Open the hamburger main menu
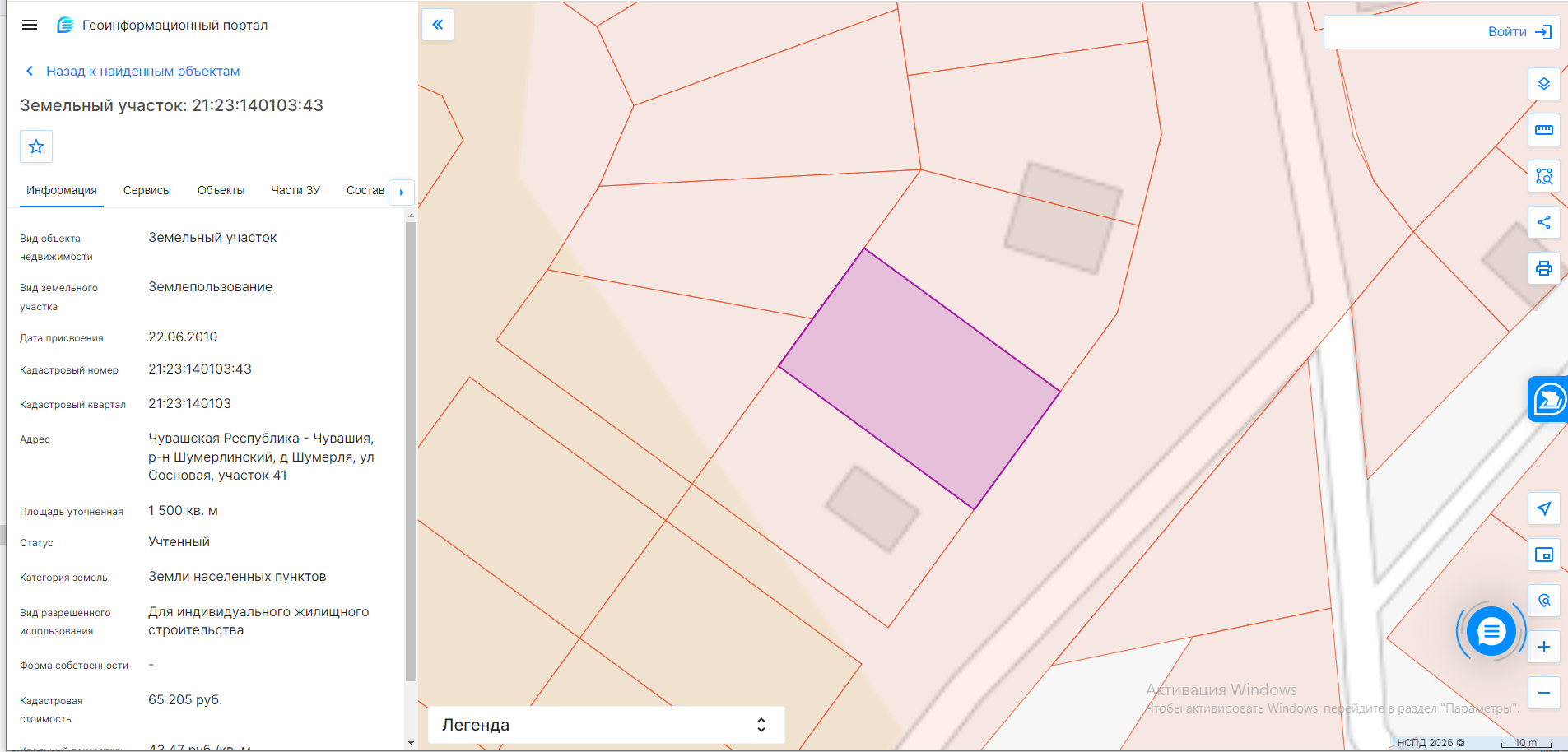The height and width of the screenshot is (752, 1568). coord(30,25)
